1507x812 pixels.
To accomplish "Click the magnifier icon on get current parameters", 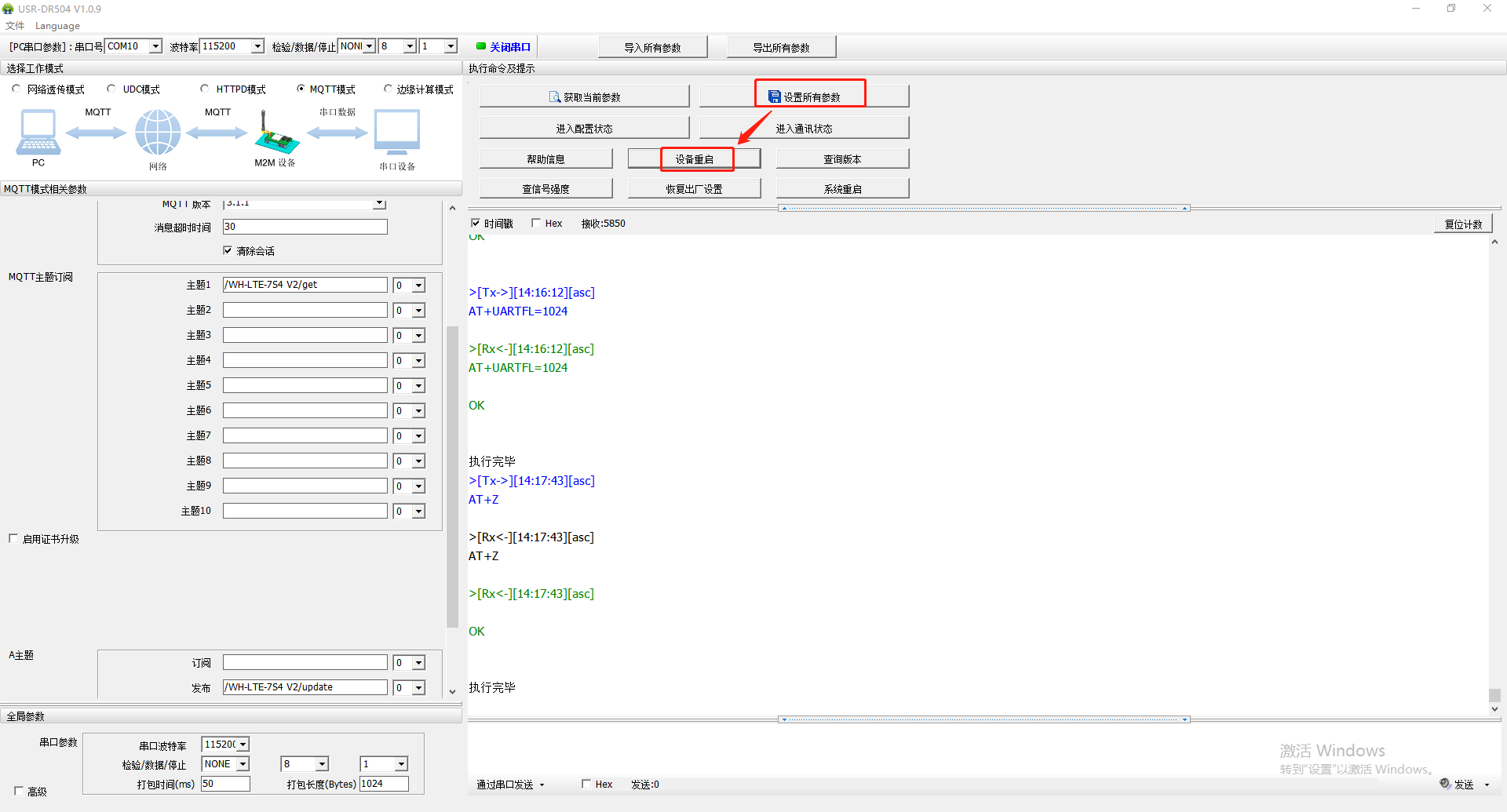I will click(555, 97).
